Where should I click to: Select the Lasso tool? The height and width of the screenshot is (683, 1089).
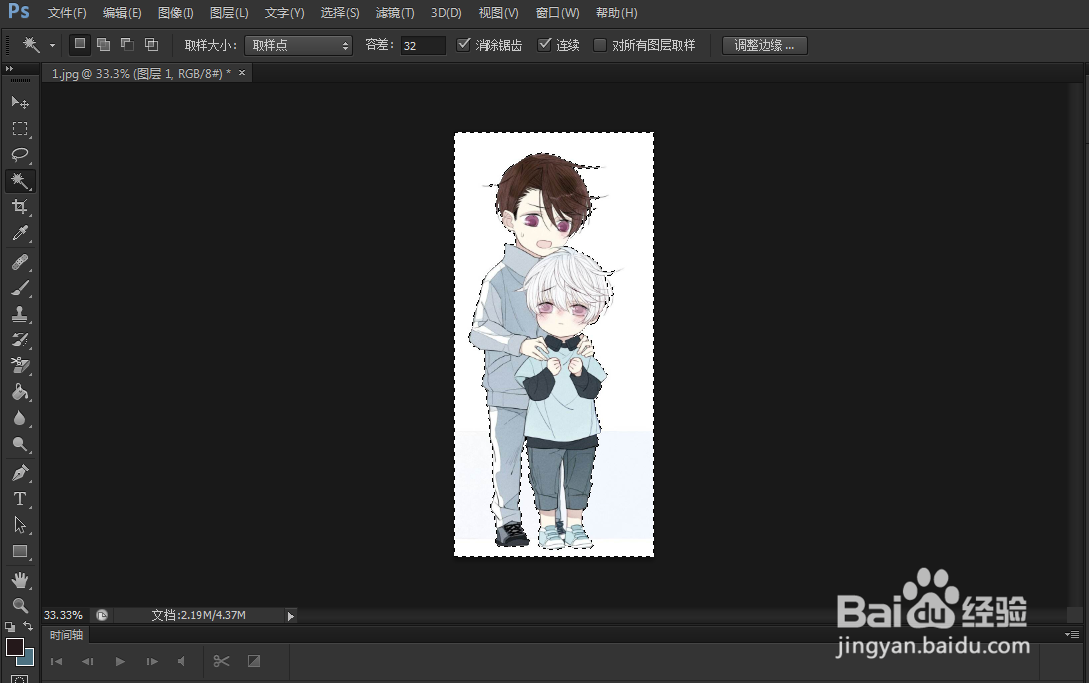[x=19, y=155]
